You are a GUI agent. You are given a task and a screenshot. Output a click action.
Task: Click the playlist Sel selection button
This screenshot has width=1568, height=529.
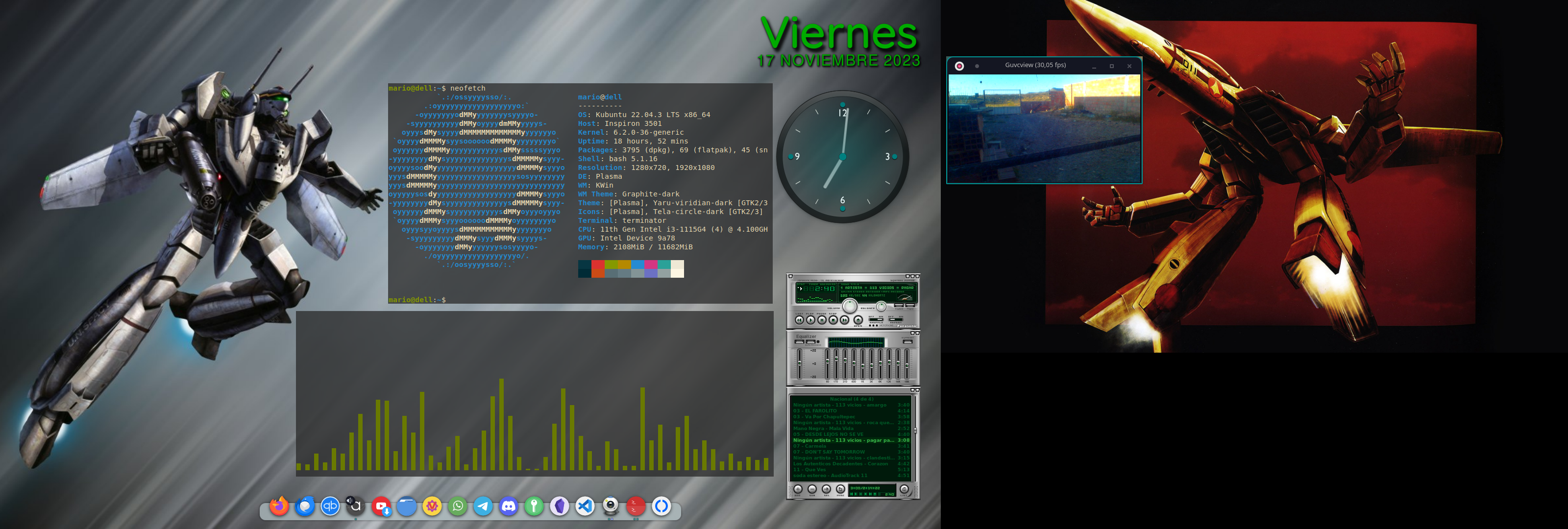(x=827, y=489)
